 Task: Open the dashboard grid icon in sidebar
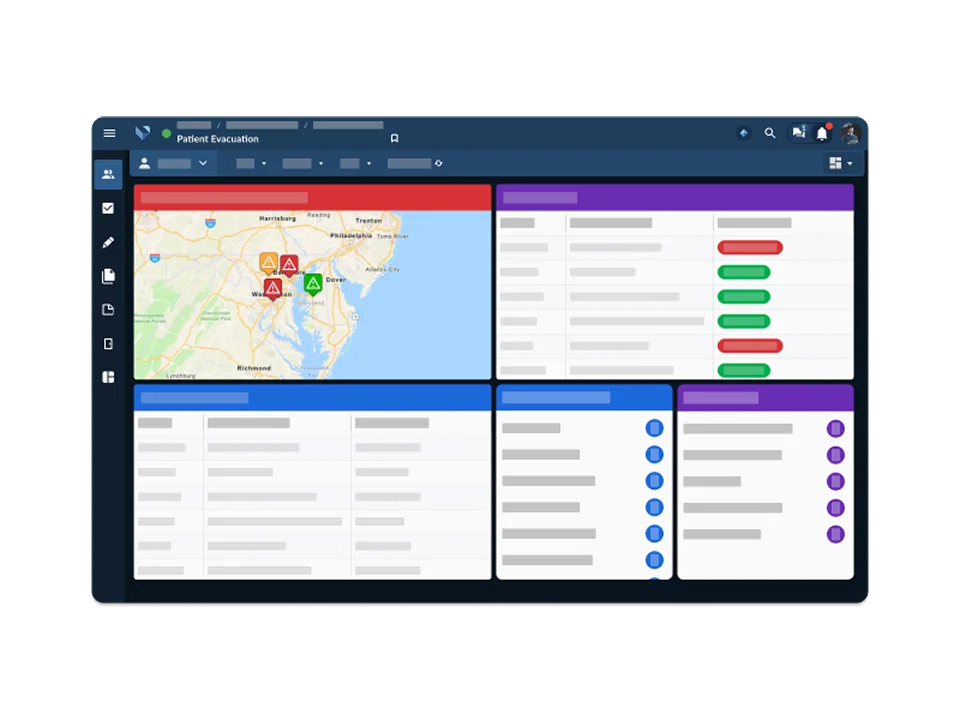coord(108,377)
